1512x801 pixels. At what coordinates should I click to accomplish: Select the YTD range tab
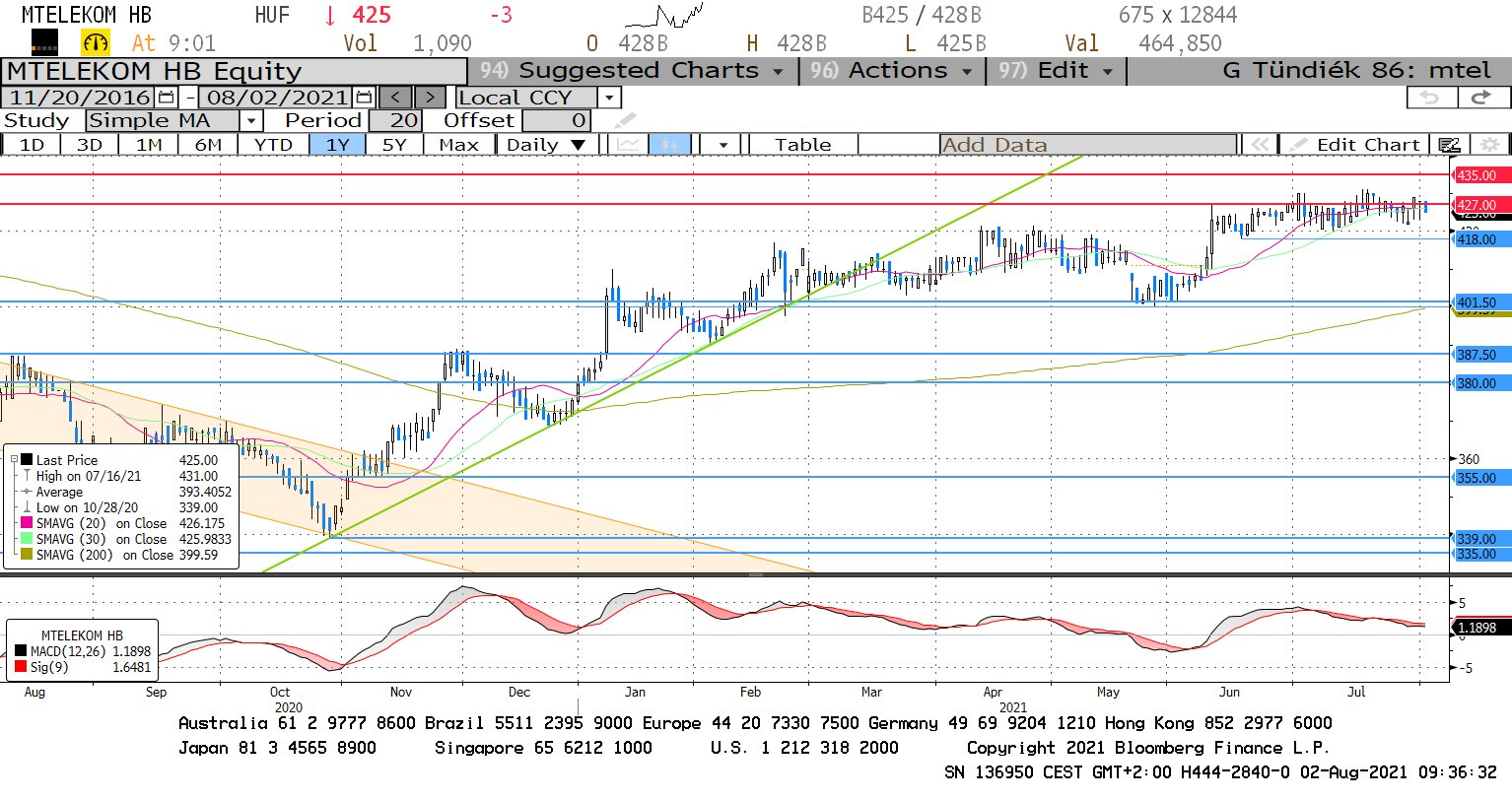(273, 144)
